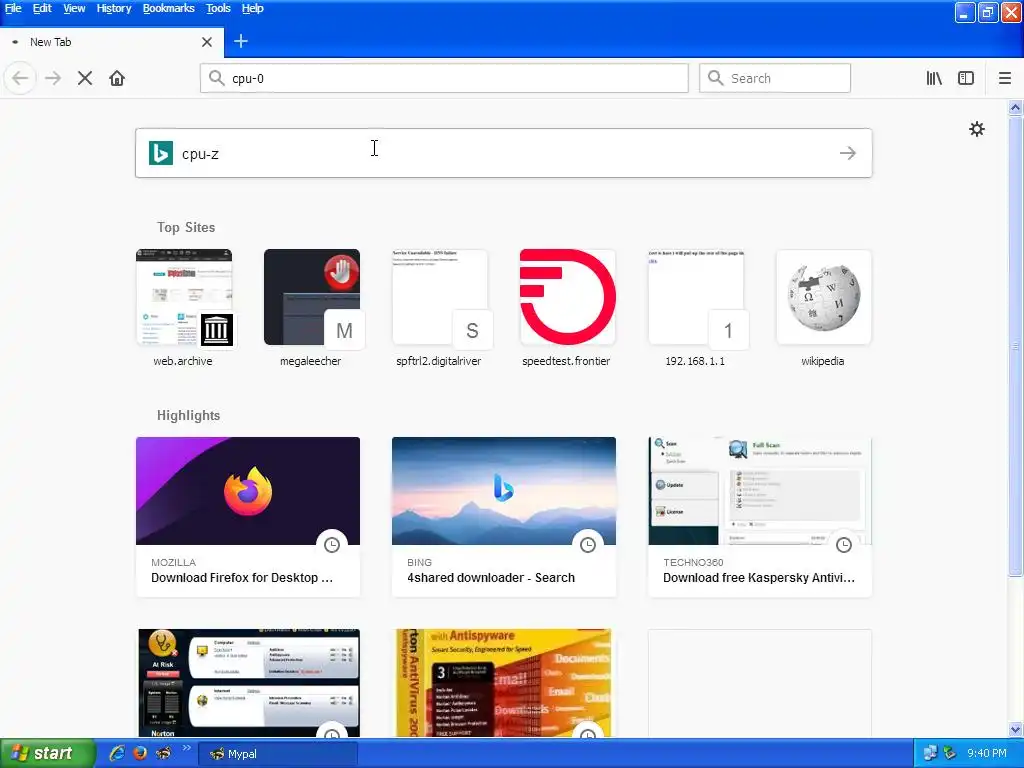Open the Antispyware highlight card thumbnail
The image size is (1024, 768).
(504, 683)
